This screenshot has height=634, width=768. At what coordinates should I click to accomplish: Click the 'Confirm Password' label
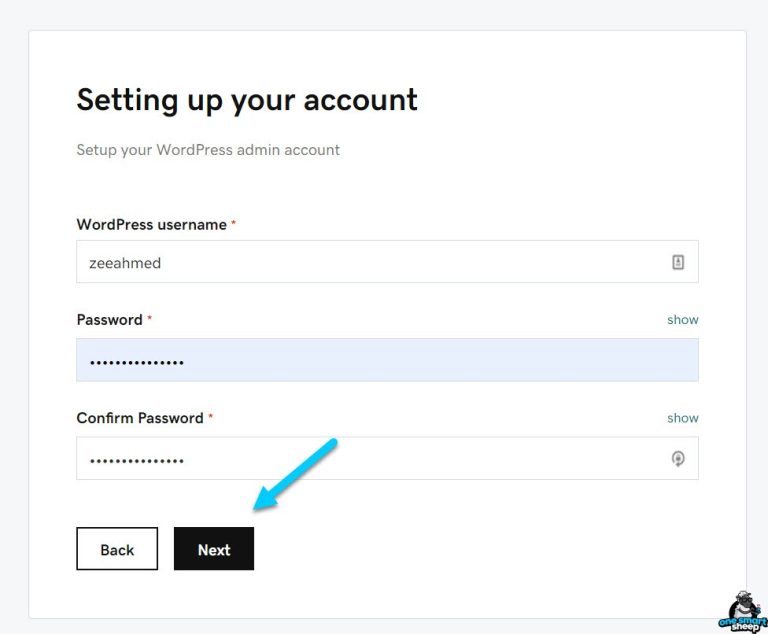tap(140, 418)
